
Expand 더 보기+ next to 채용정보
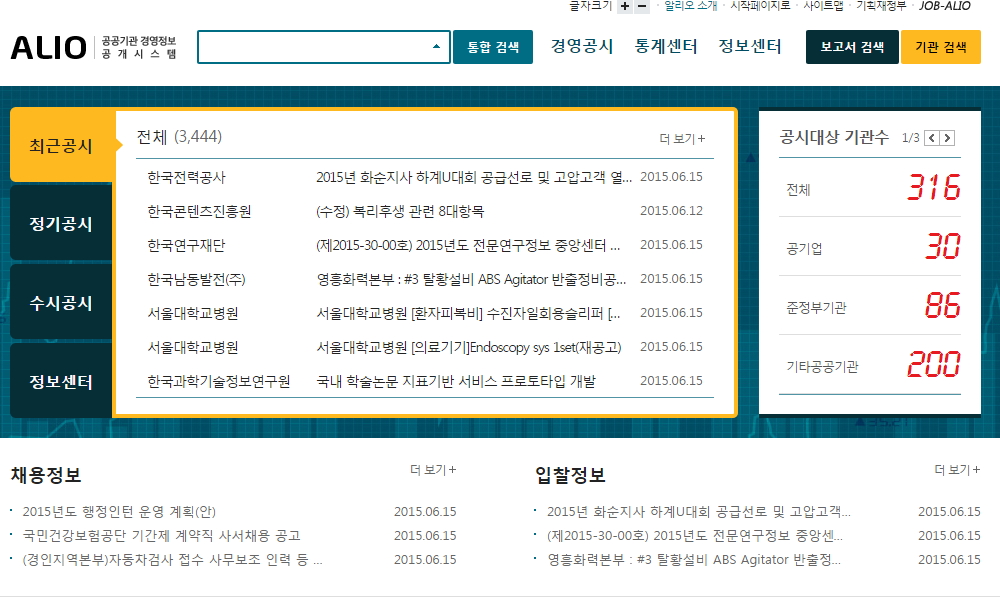432,470
